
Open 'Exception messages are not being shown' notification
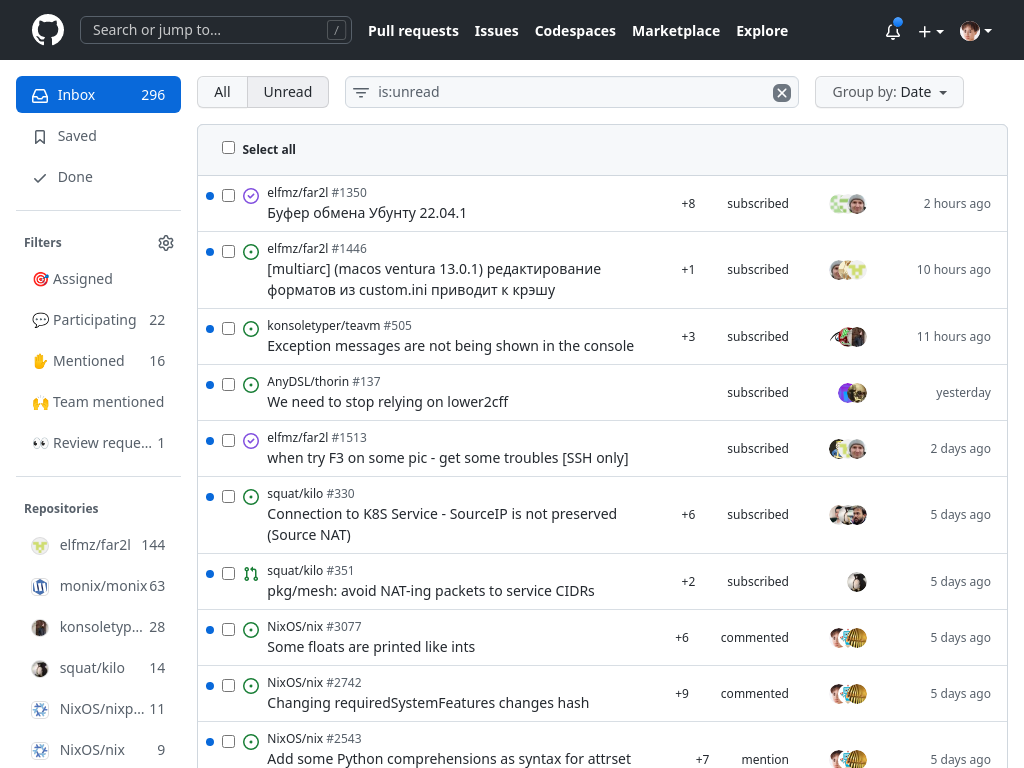(x=450, y=346)
